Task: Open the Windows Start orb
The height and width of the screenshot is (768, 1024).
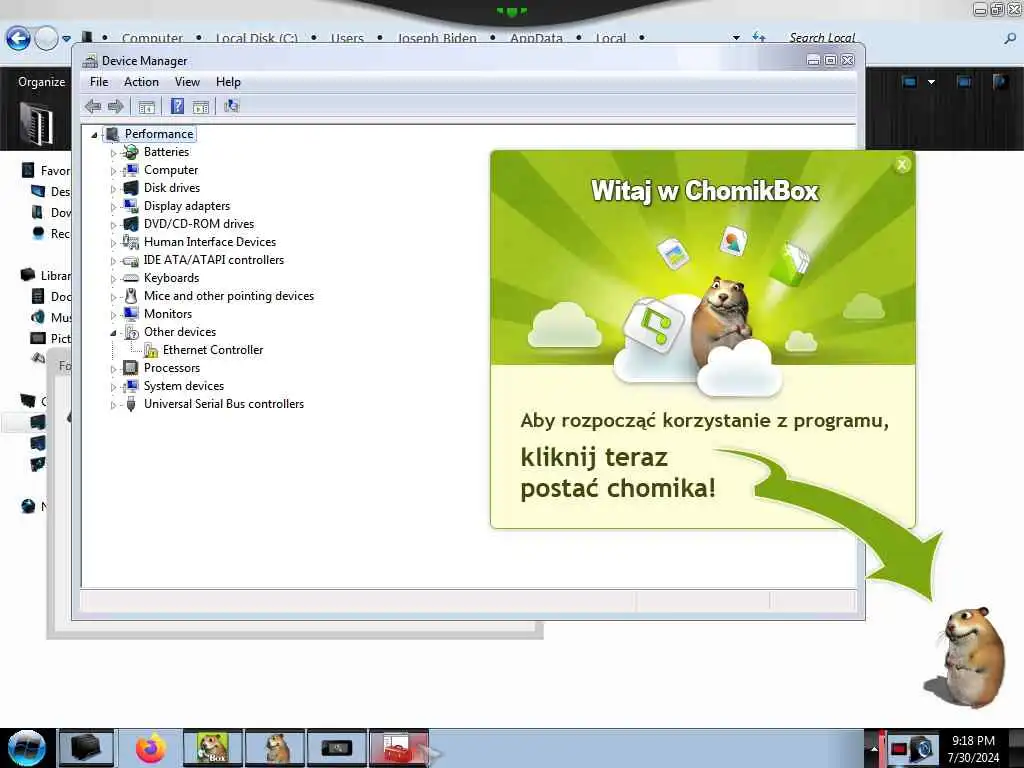Action: (x=26, y=748)
